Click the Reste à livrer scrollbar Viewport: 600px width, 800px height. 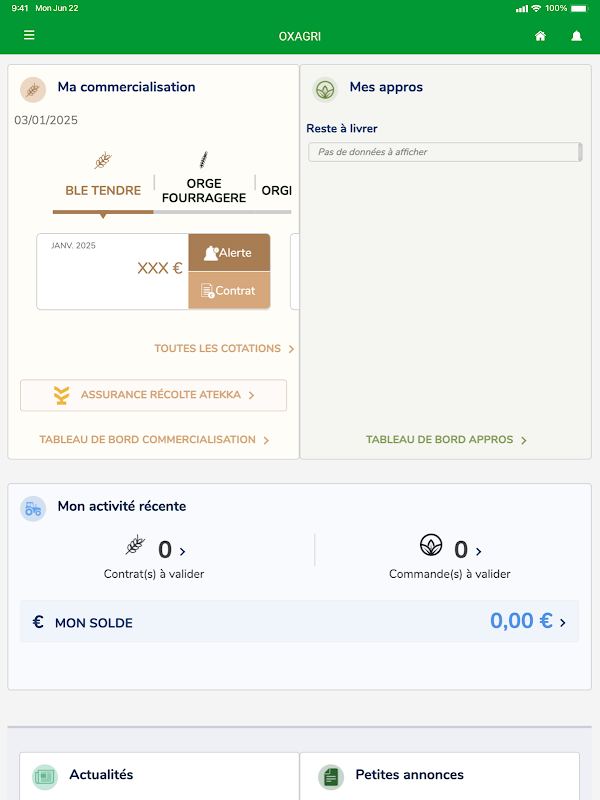tap(580, 152)
